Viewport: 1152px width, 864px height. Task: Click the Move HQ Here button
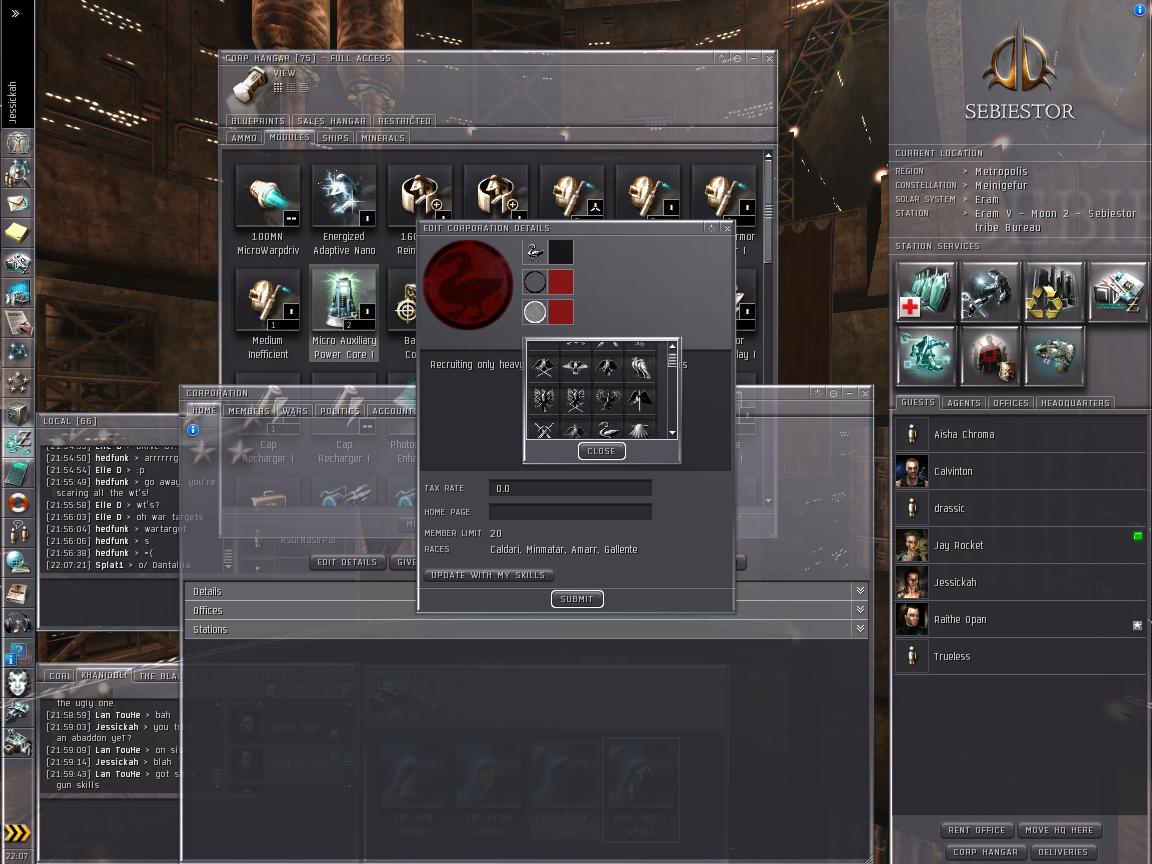tap(1059, 830)
